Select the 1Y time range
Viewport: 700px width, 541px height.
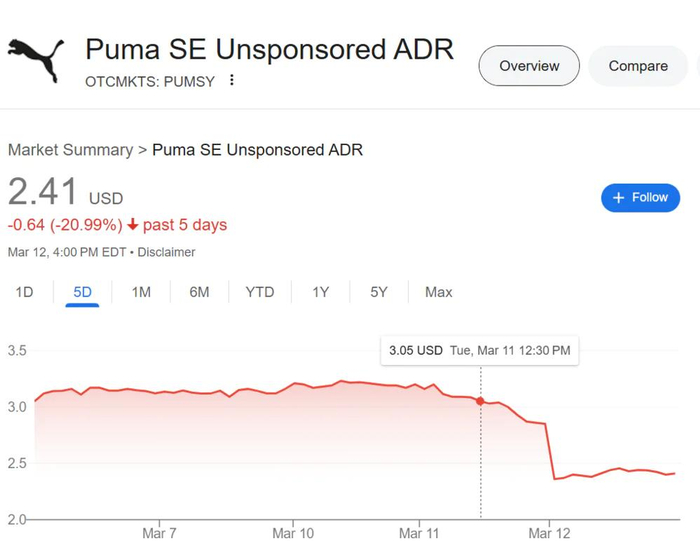[320, 292]
